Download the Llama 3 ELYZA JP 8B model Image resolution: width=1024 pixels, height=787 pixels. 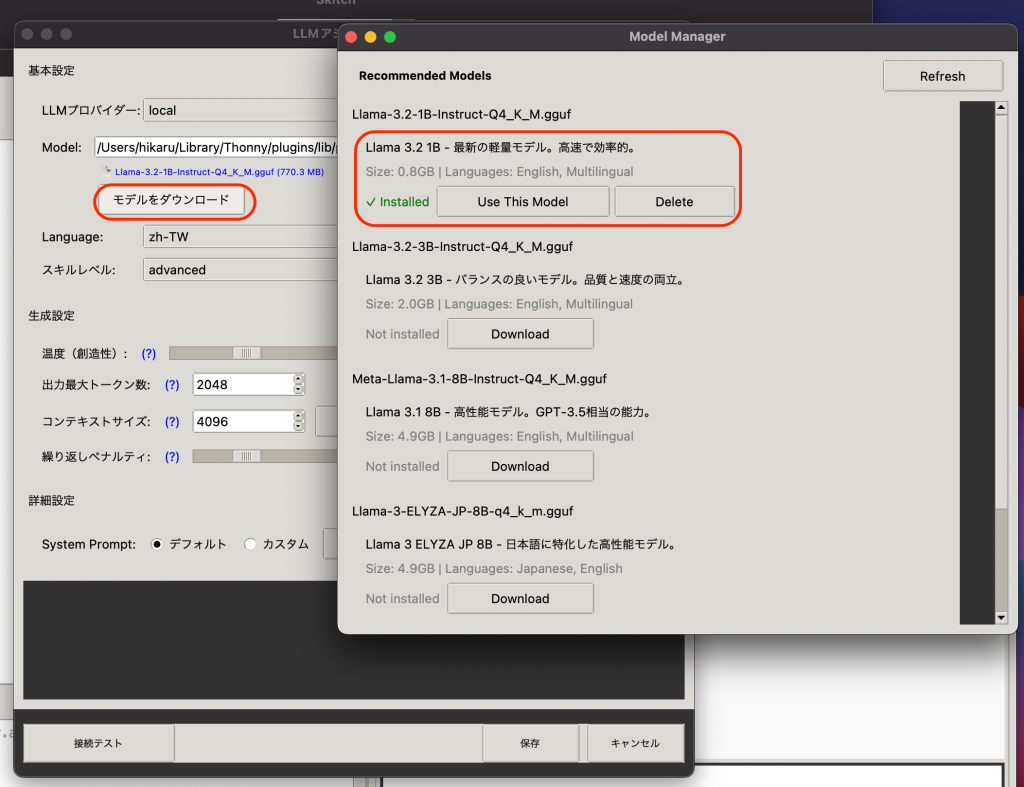[520, 598]
